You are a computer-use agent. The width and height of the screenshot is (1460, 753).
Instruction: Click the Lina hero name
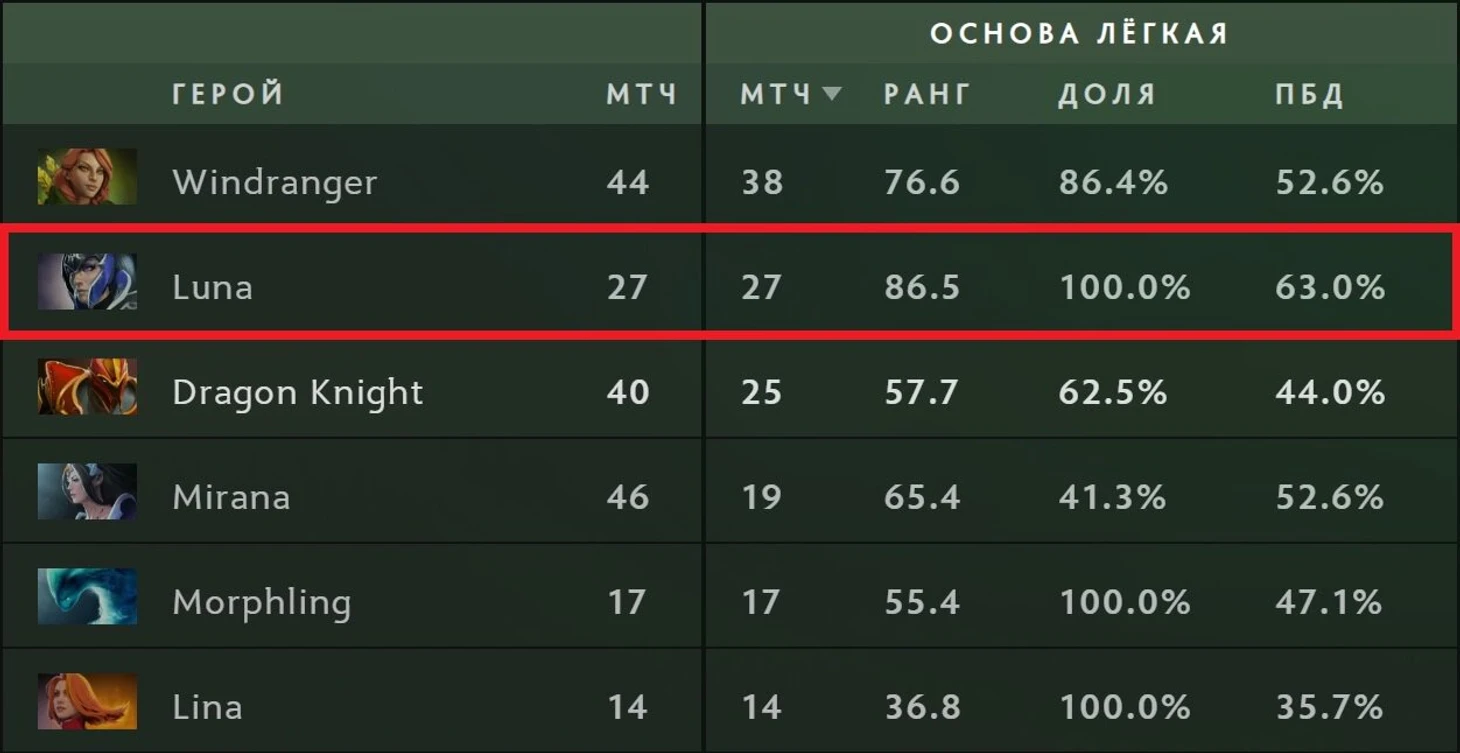coord(207,707)
